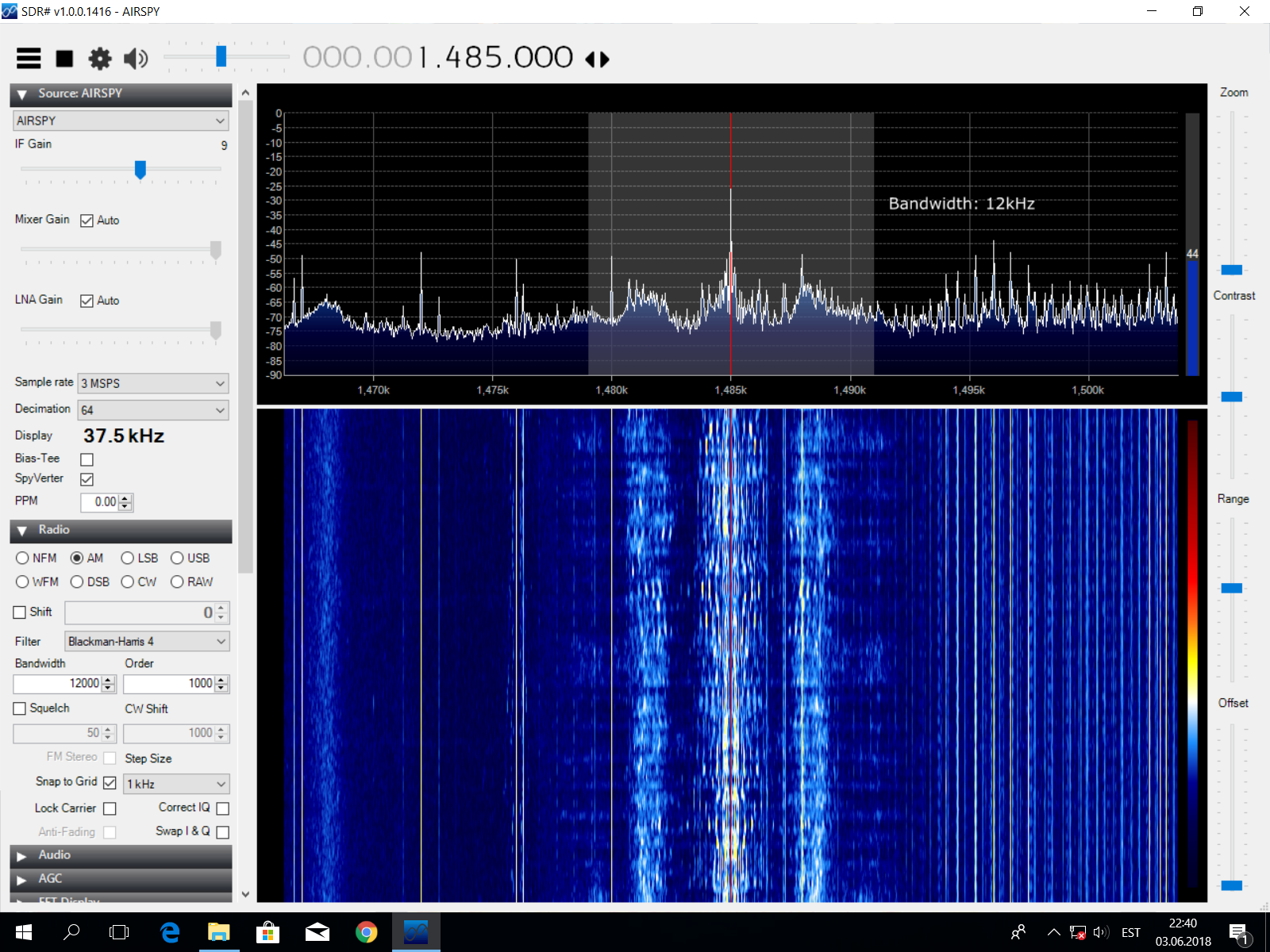Click the frequency tuning arrows icon
The image size is (1270, 952).
click(x=597, y=59)
